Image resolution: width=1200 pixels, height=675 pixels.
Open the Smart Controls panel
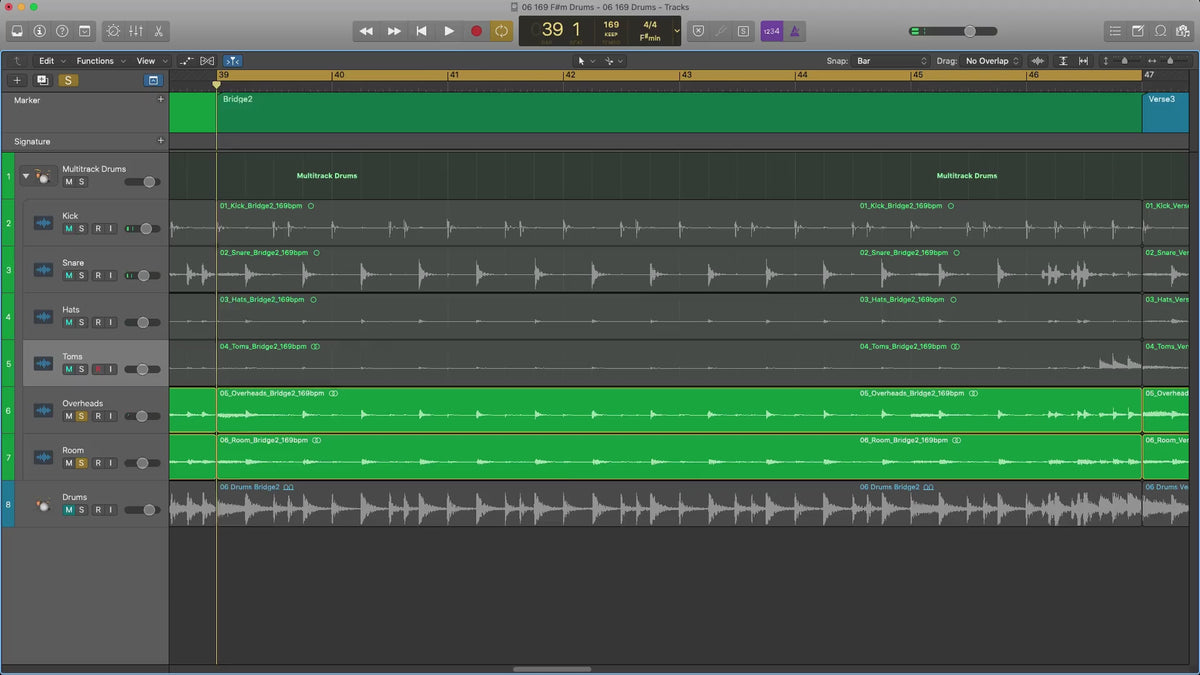pyautogui.click(x=112, y=31)
